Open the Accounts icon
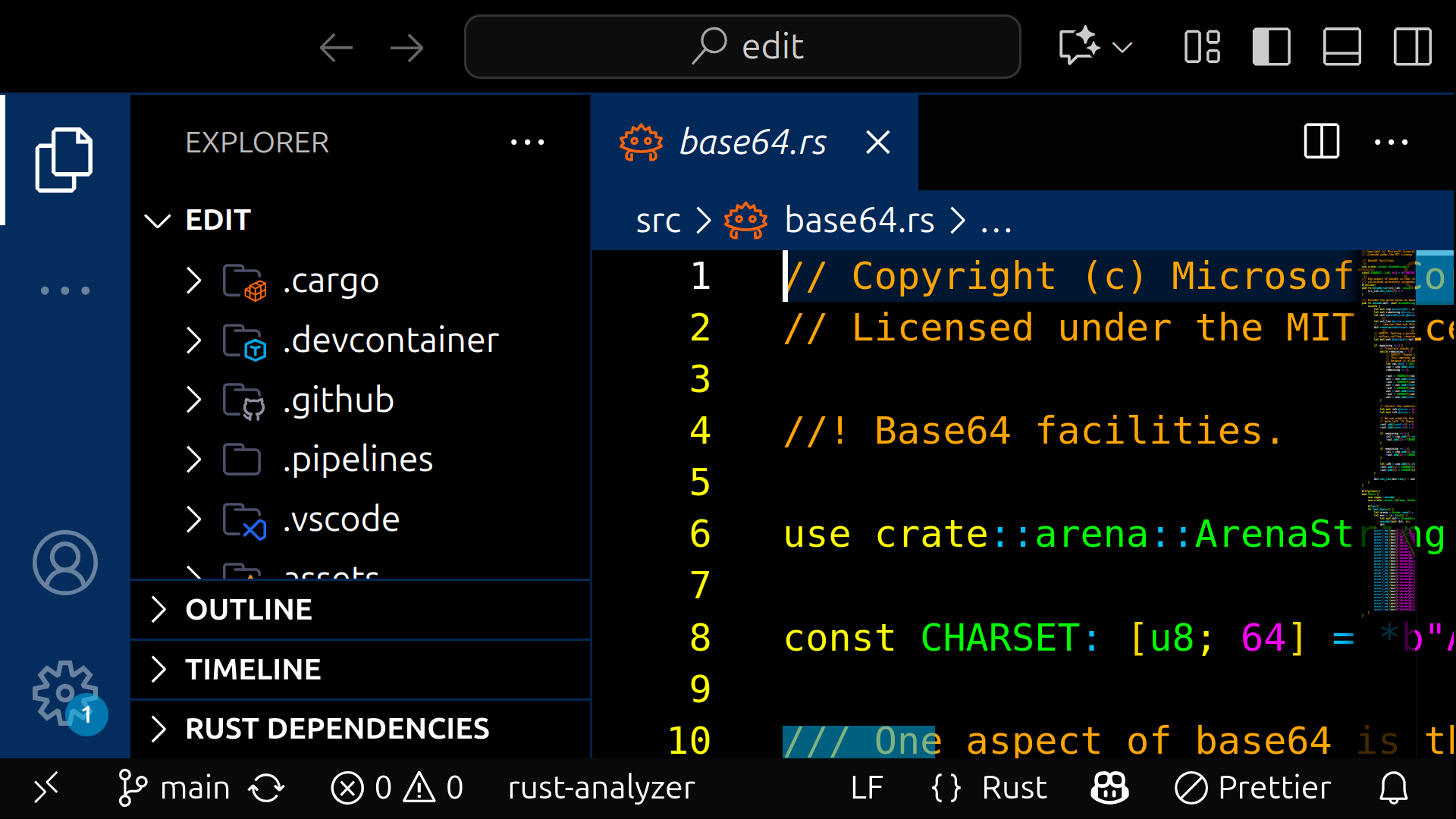This screenshot has height=819, width=1456. click(x=64, y=563)
